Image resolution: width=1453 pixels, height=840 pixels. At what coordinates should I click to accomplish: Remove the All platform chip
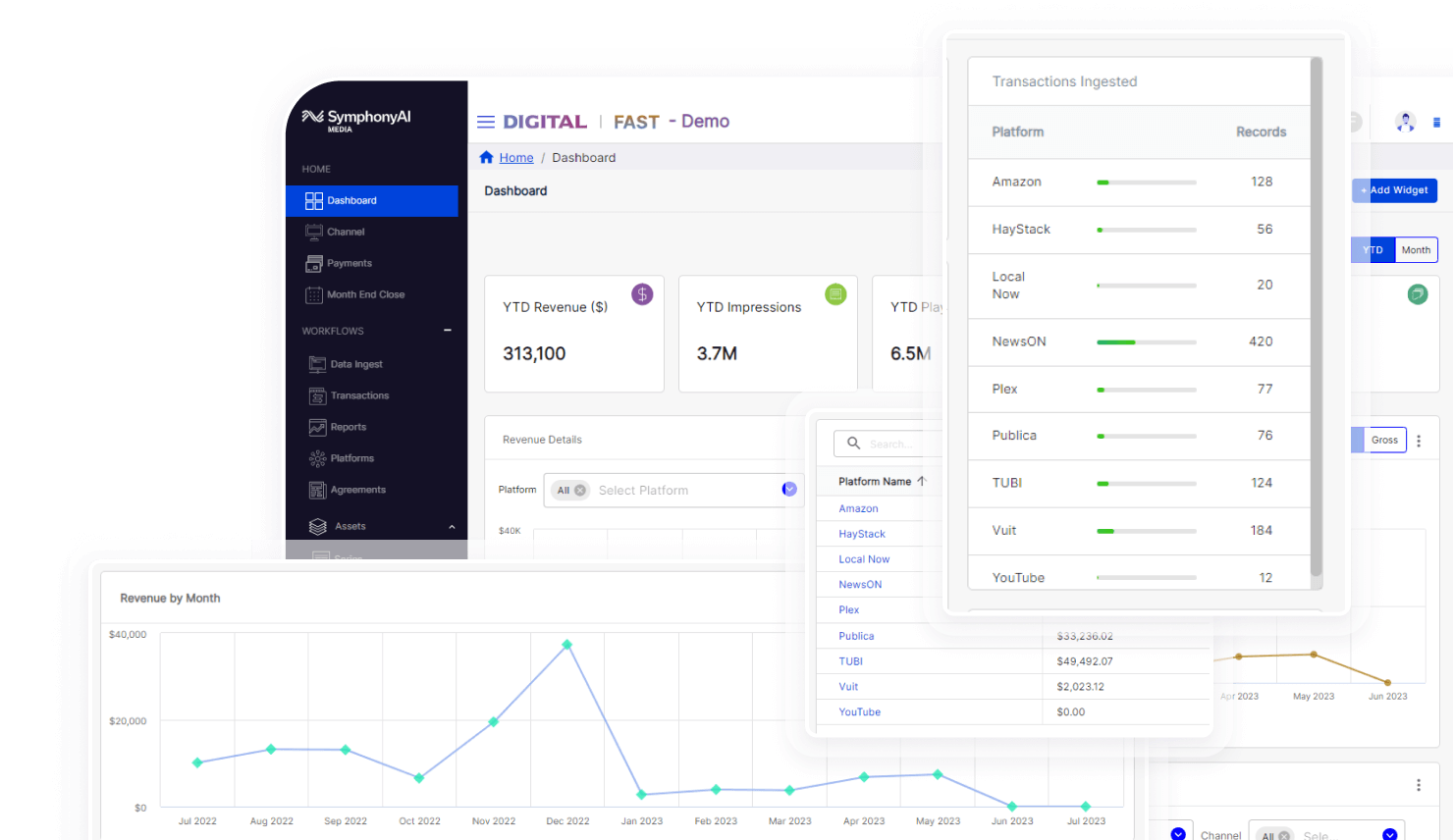(580, 491)
